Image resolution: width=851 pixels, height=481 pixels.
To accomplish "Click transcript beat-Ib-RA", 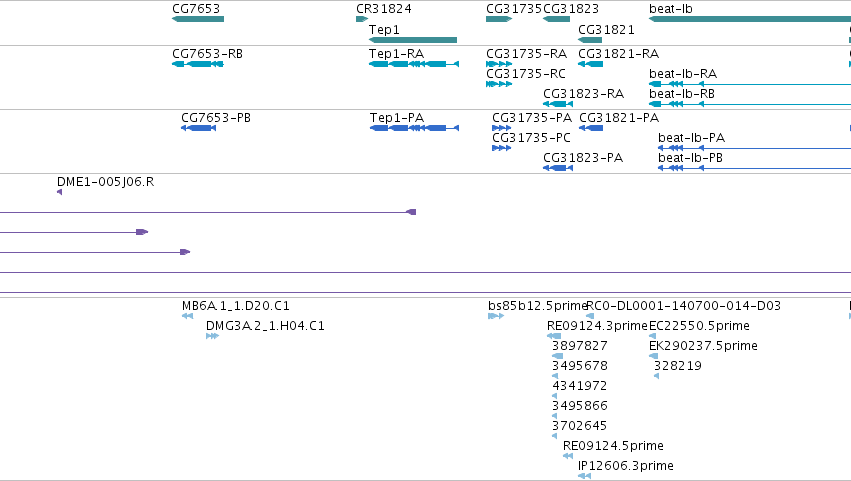I will (x=750, y=84).
